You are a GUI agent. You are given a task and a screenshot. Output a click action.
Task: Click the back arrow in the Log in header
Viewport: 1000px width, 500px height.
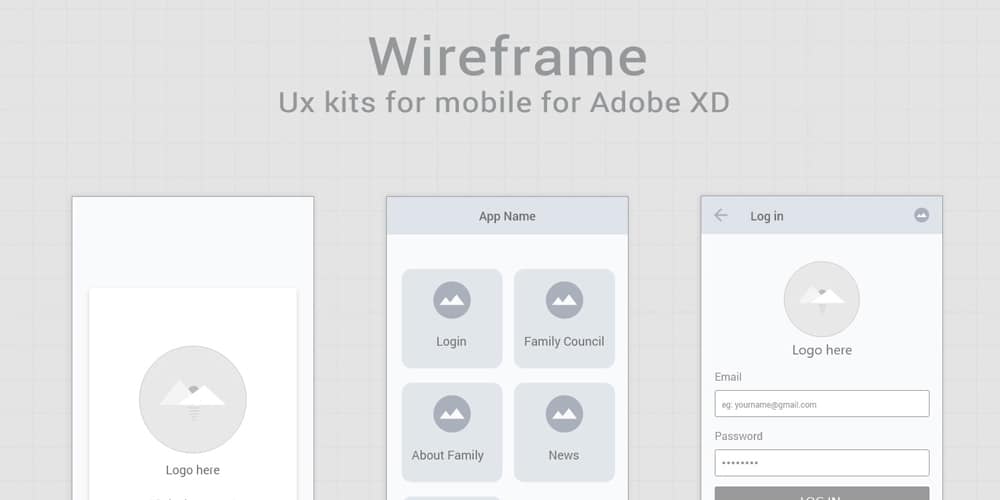721,216
